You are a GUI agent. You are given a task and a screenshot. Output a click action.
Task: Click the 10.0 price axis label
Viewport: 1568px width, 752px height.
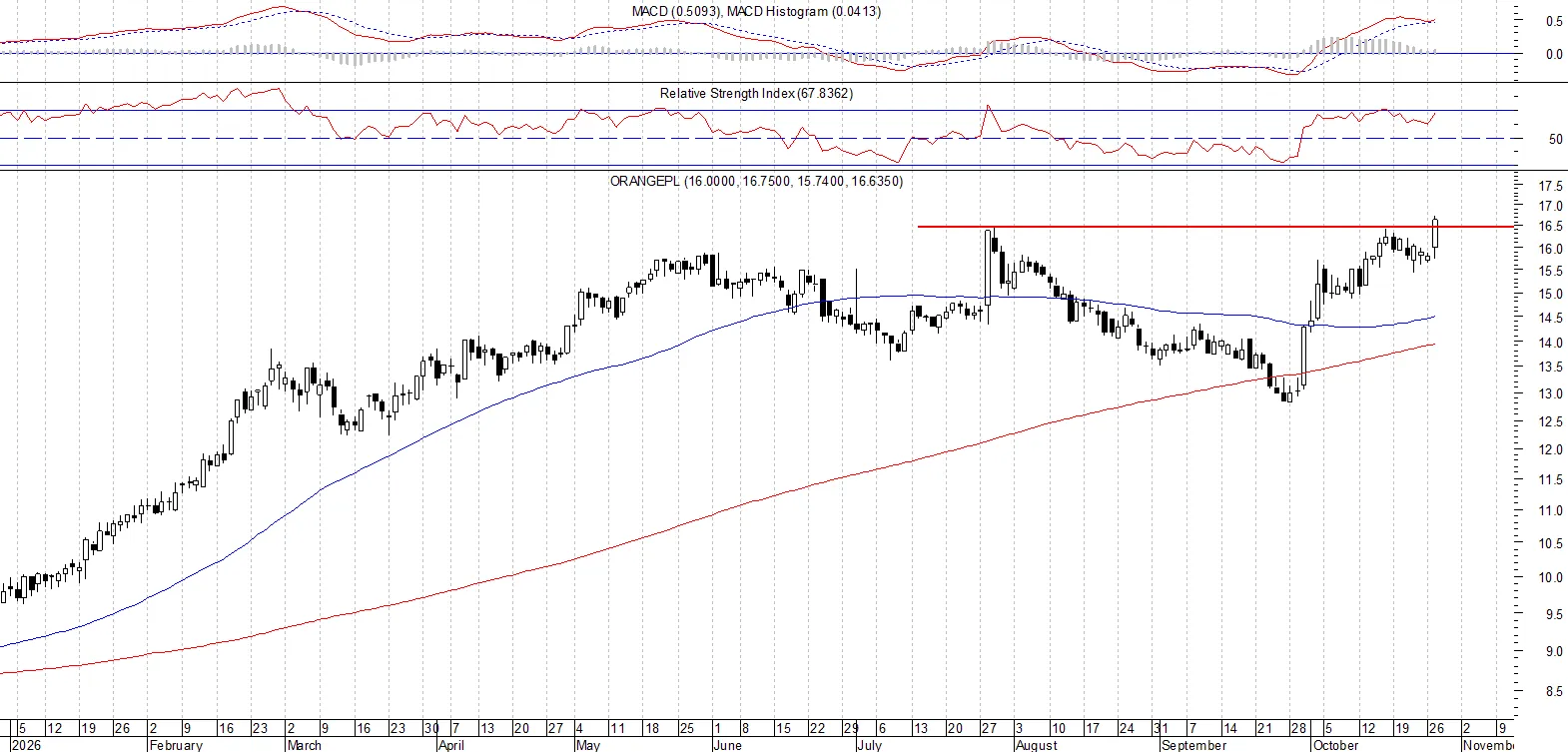[1551, 577]
